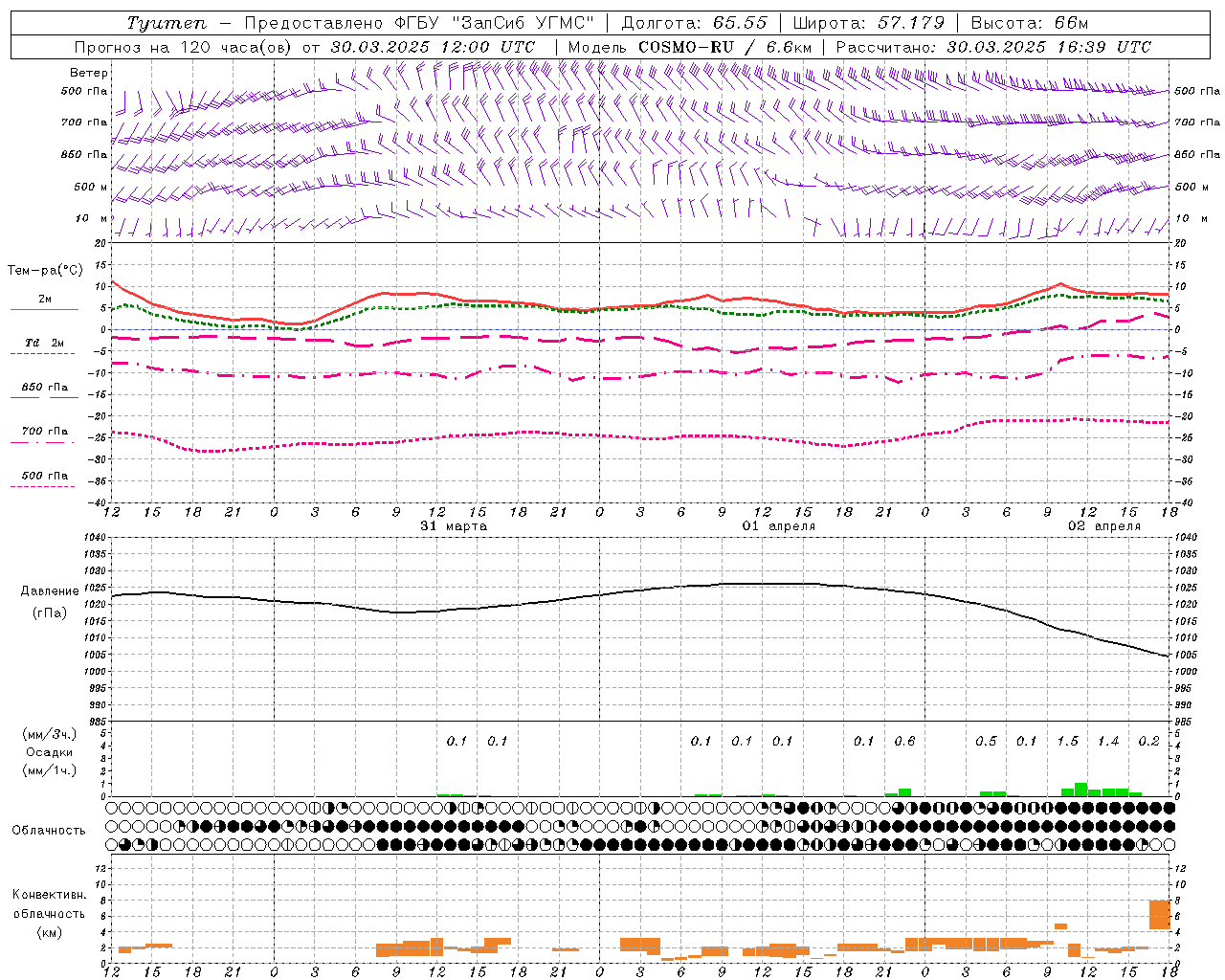
Task: Click the 'Широта: 57.179' header value
Action: 868,23
